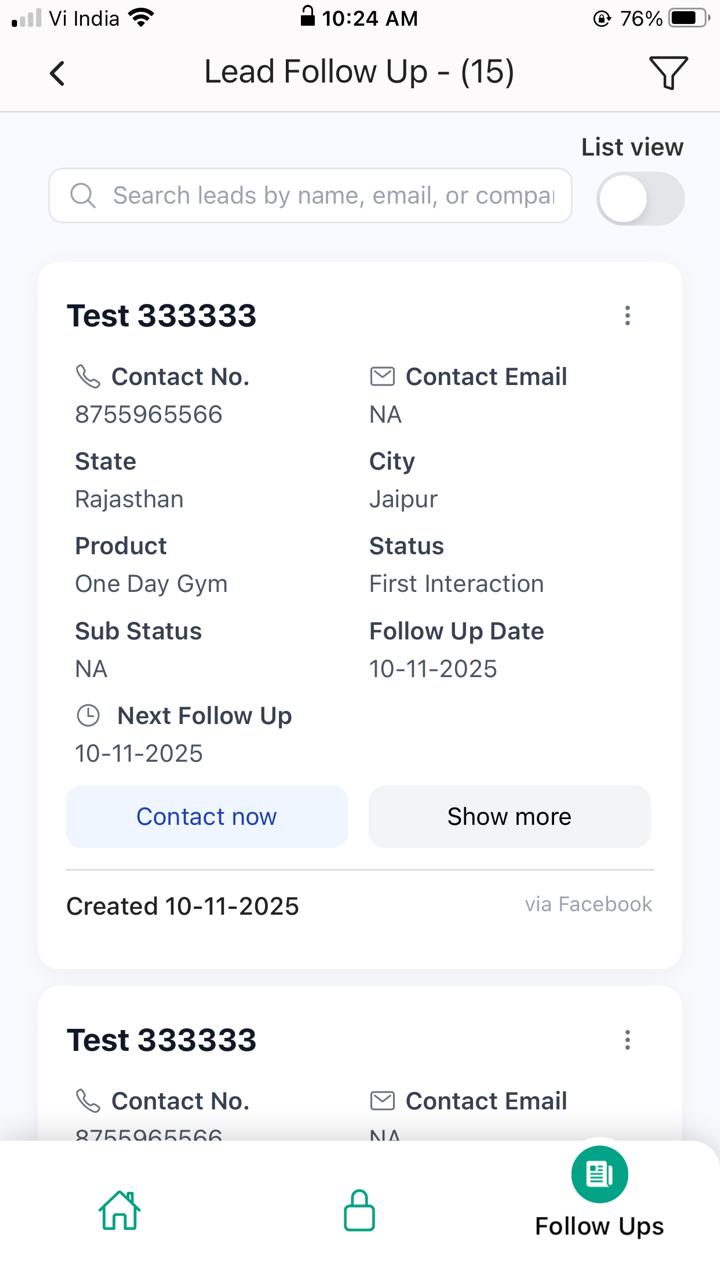Tap the phone icon beside Contact No.

(x=88, y=376)
